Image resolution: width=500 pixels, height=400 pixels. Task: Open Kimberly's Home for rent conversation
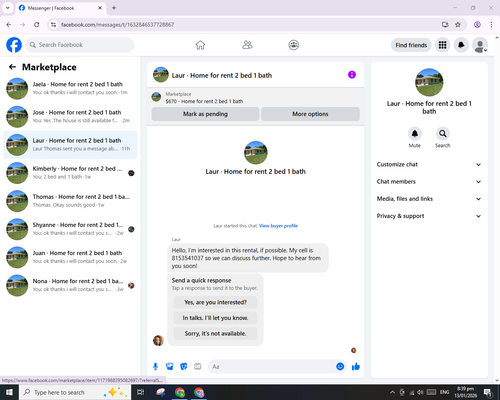tap(70, 173)
